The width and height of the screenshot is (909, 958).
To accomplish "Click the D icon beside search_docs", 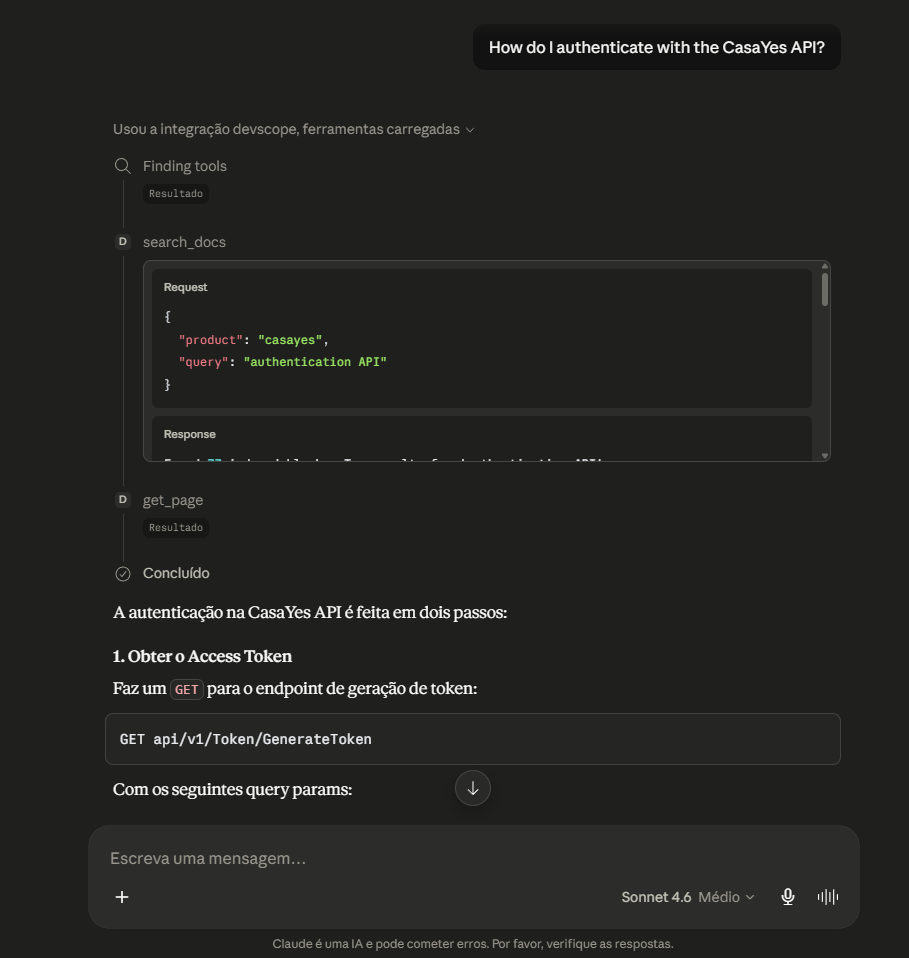I will (123, 242).
